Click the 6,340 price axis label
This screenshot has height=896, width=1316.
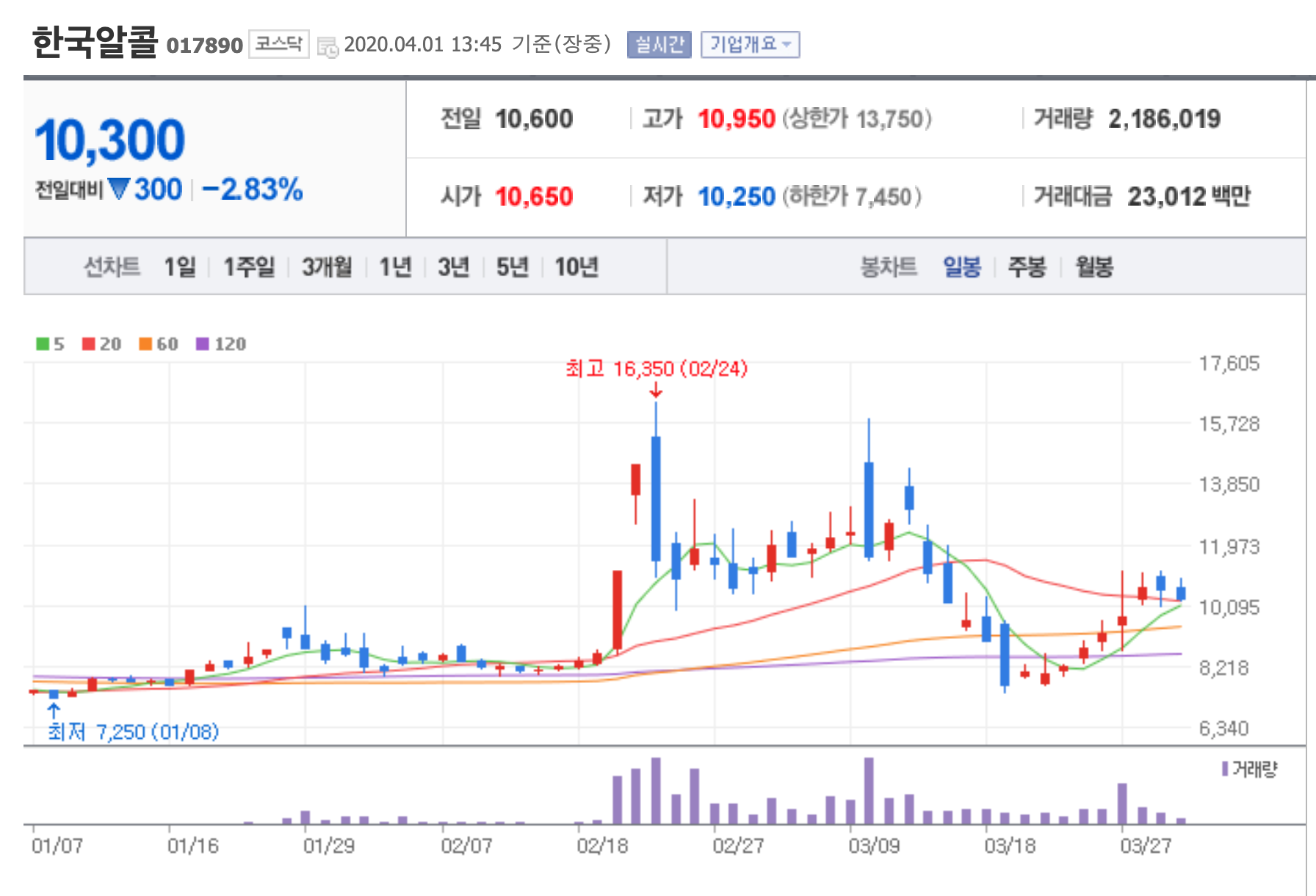click(x=1224, y=729)
